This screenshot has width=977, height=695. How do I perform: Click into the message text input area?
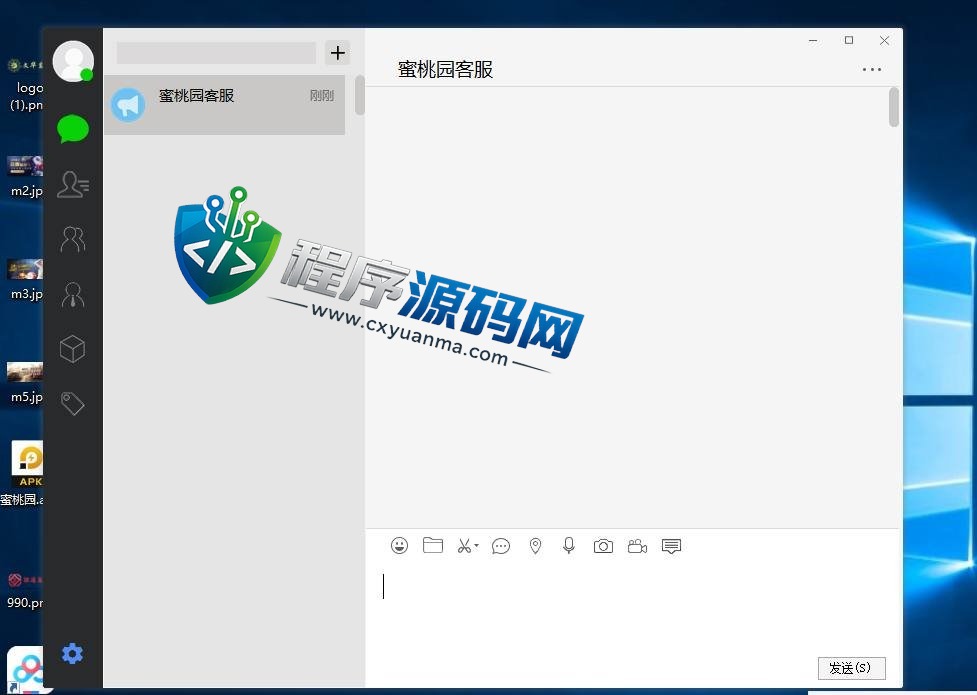coord(632,608)
